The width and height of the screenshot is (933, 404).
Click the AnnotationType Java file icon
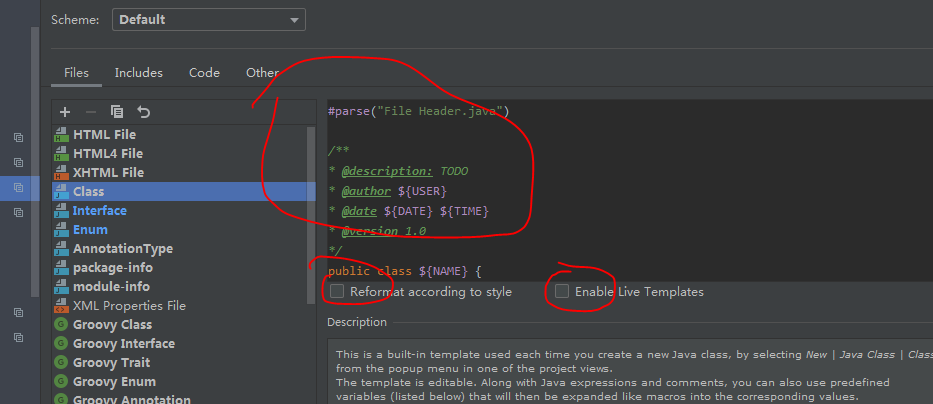[x=61, y=249]
